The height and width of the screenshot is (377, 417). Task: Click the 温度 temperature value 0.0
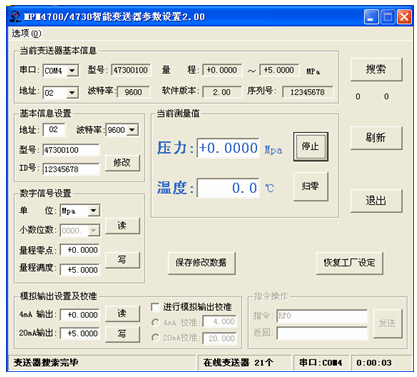(x=228, y=188)
